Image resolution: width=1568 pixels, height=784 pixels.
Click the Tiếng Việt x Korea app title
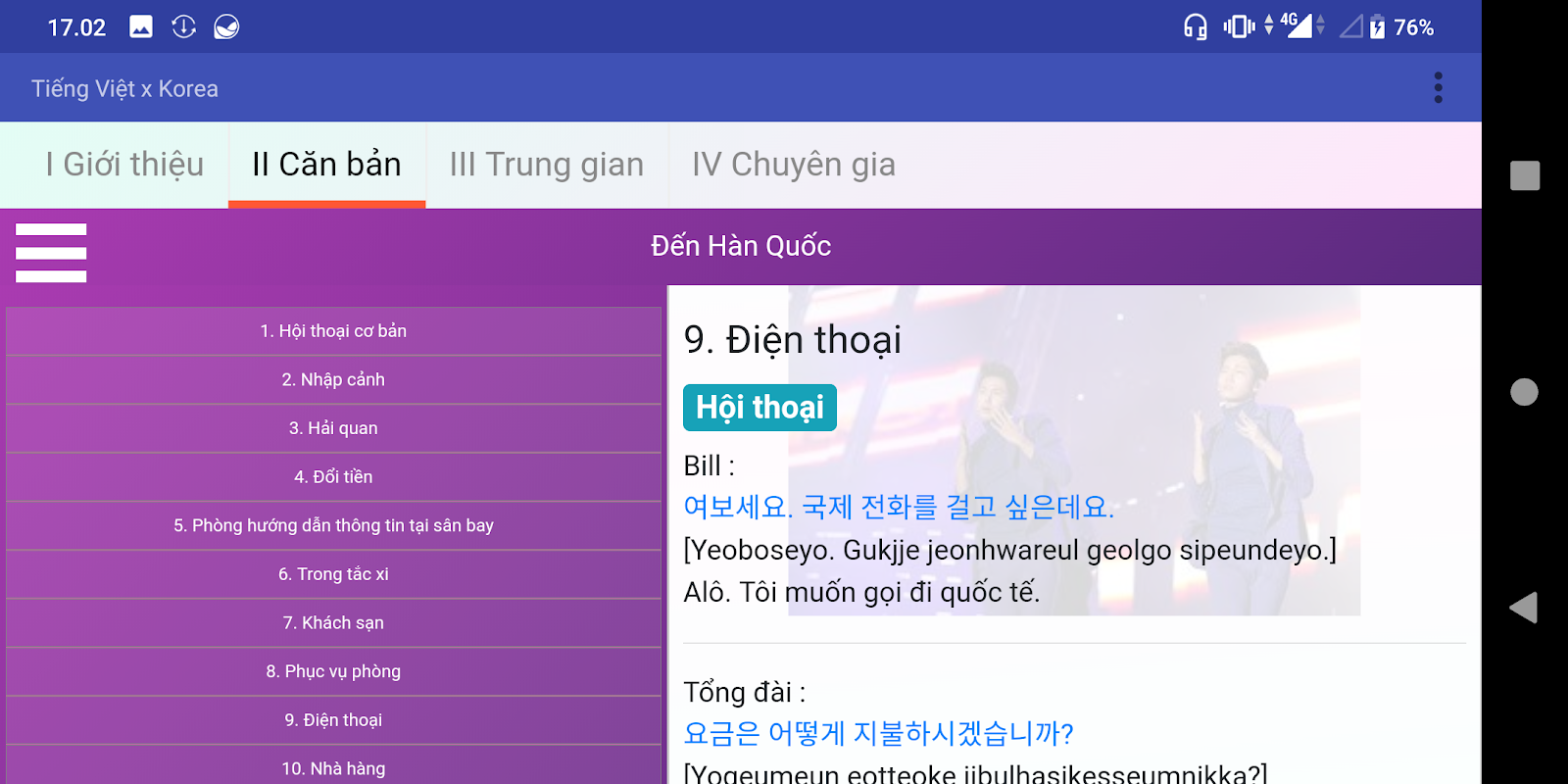click(124, 89)
